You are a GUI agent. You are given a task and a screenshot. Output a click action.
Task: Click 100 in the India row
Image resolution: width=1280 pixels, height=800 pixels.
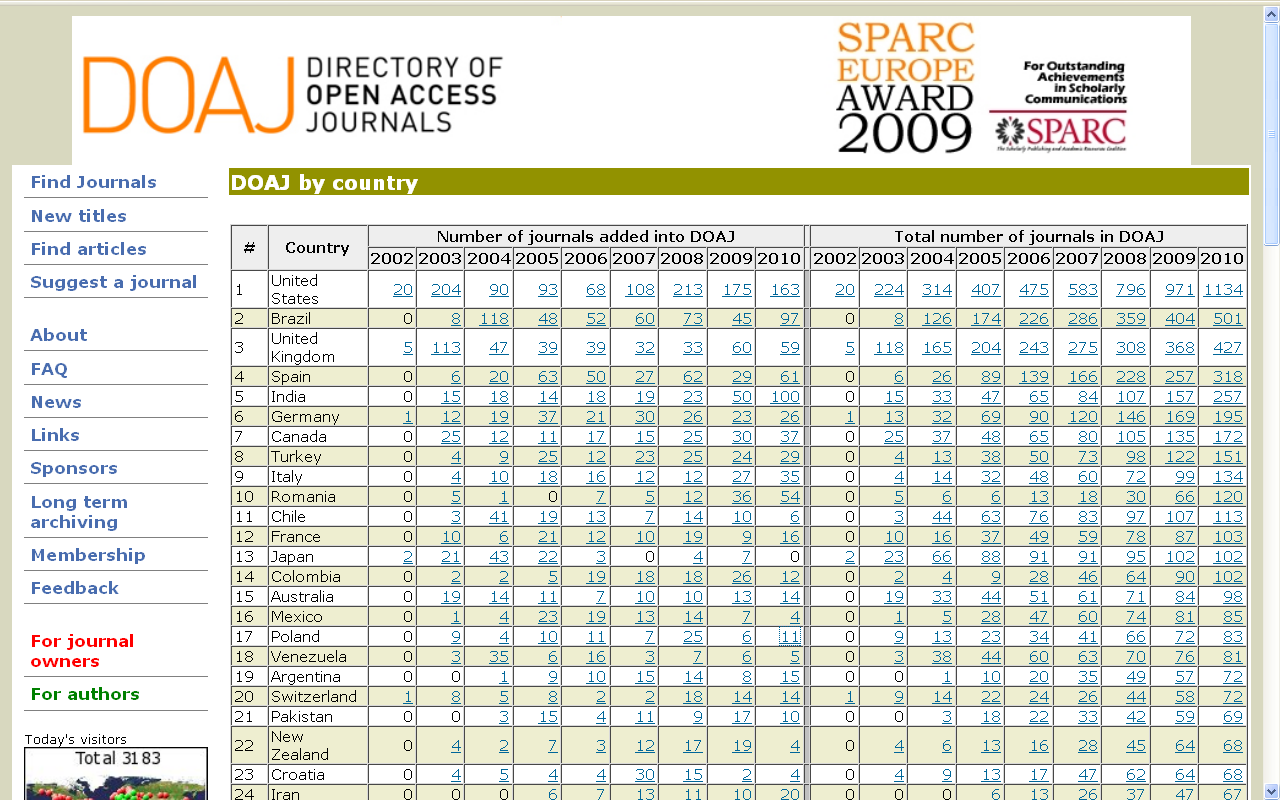785,397
